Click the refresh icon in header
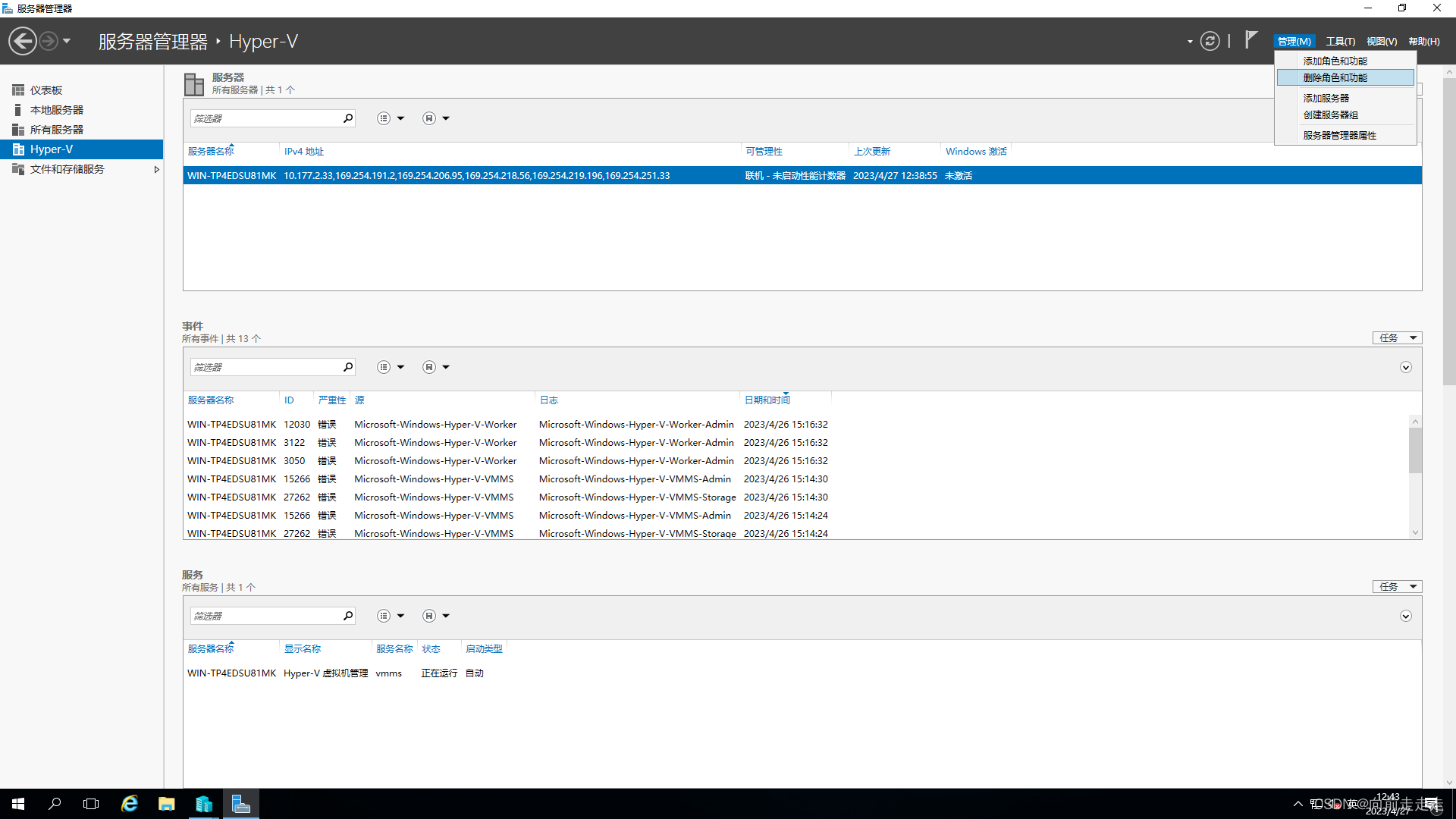1456x819 pixels. [1210, 41]
